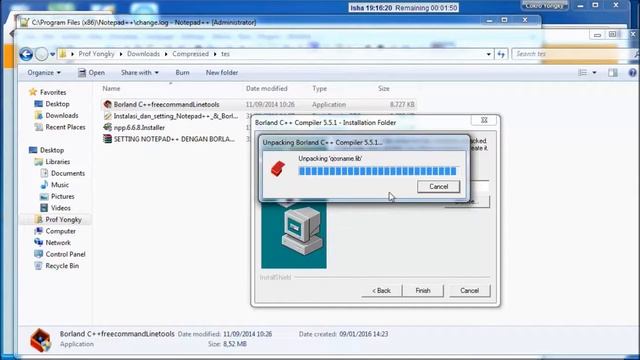Viewport: 640px width, 360px height.
Task: Click the Notepad++ title bar icon
Action: tap(24, 22)
